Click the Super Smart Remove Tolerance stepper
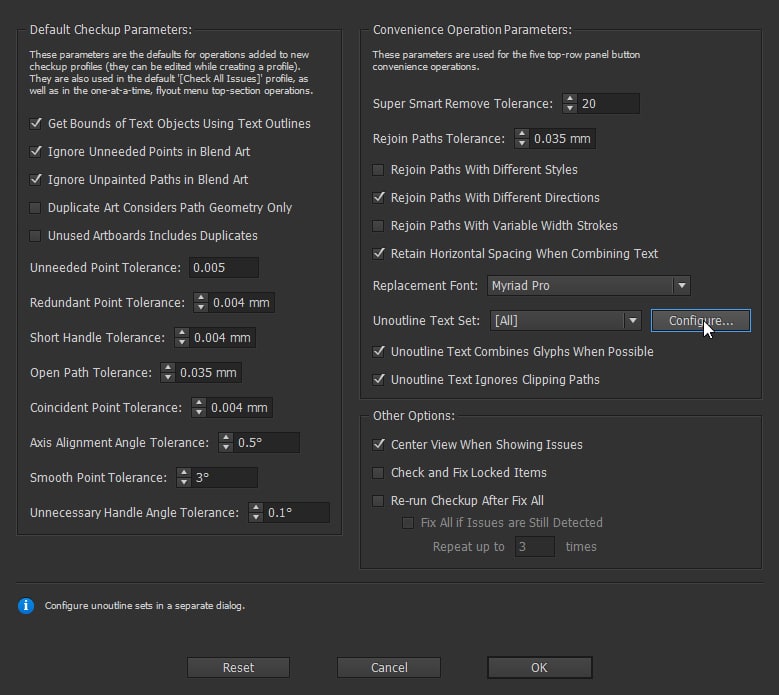779x695 pixels. coord(570,103)
